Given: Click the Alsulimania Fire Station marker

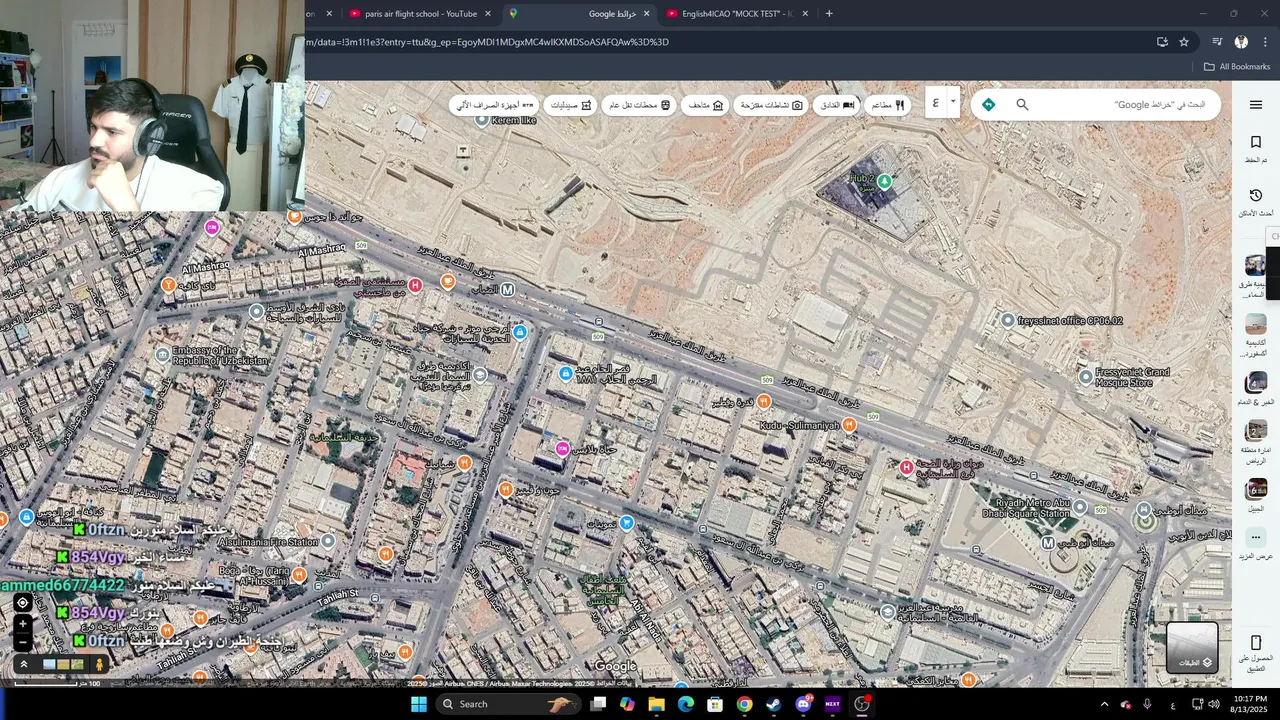Looking at the screenshot, I should tap(327, 542).
